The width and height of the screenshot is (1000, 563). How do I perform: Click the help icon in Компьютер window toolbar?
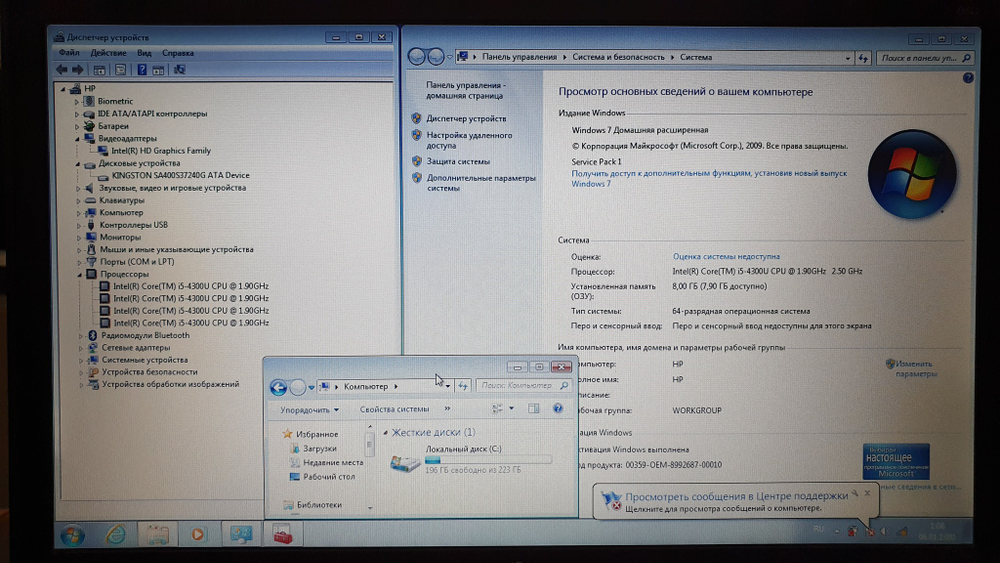click(558, 409)
